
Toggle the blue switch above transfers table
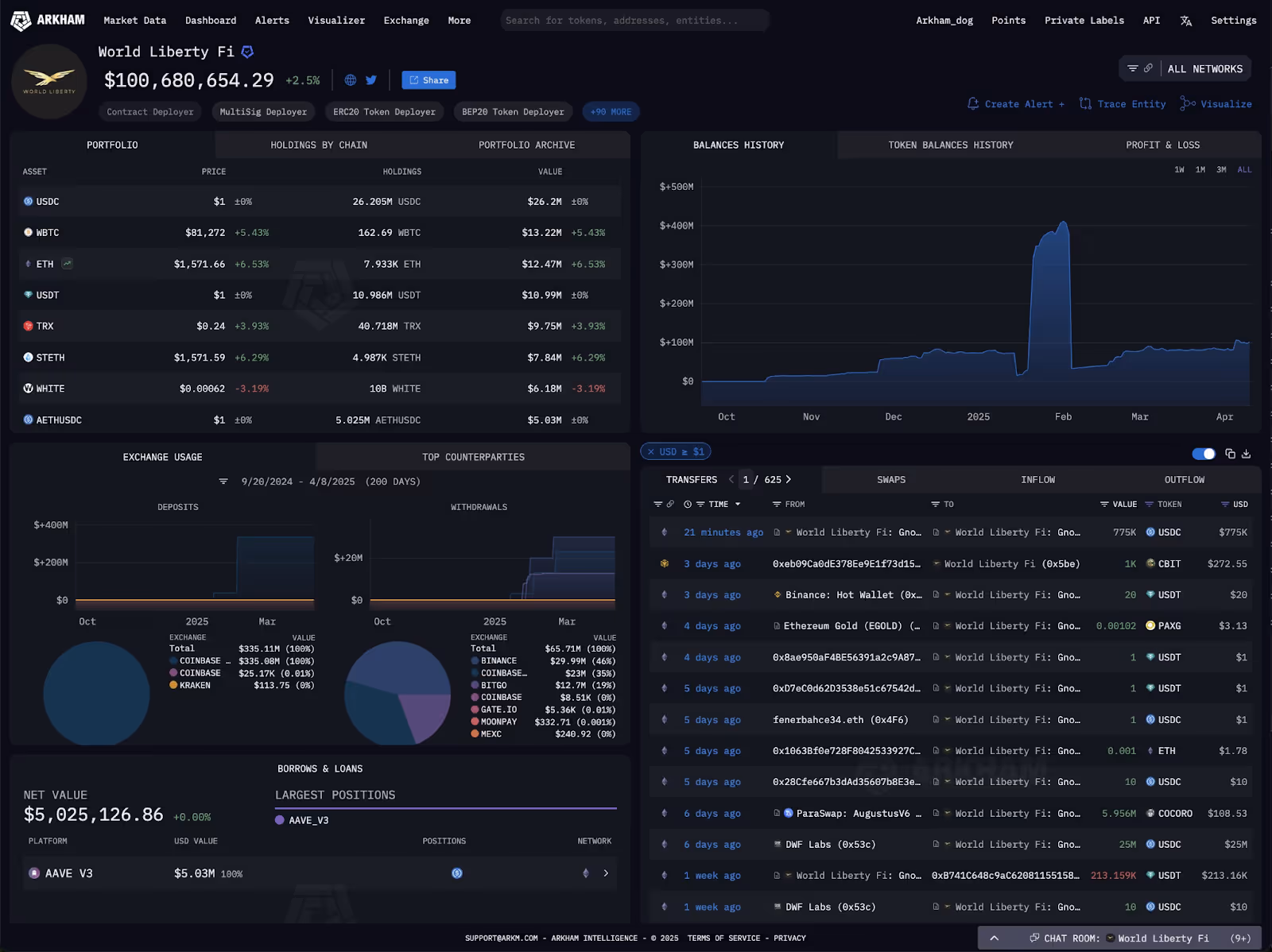[x=1204, y=454]
